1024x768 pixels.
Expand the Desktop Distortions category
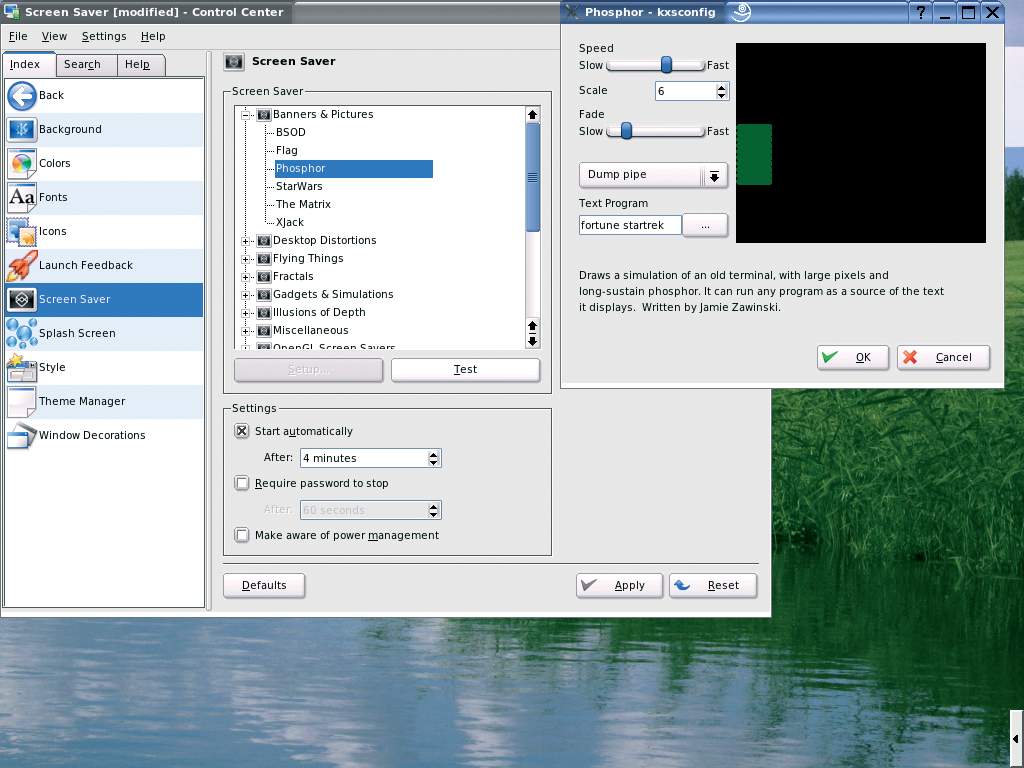tap(246, 241)
